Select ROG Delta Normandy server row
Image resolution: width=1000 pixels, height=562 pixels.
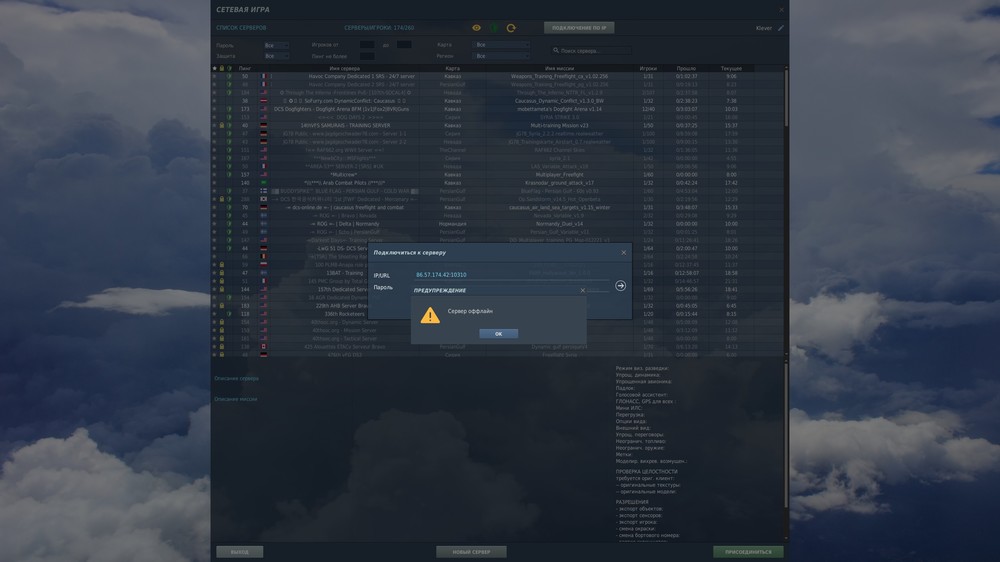pos(497,224)
